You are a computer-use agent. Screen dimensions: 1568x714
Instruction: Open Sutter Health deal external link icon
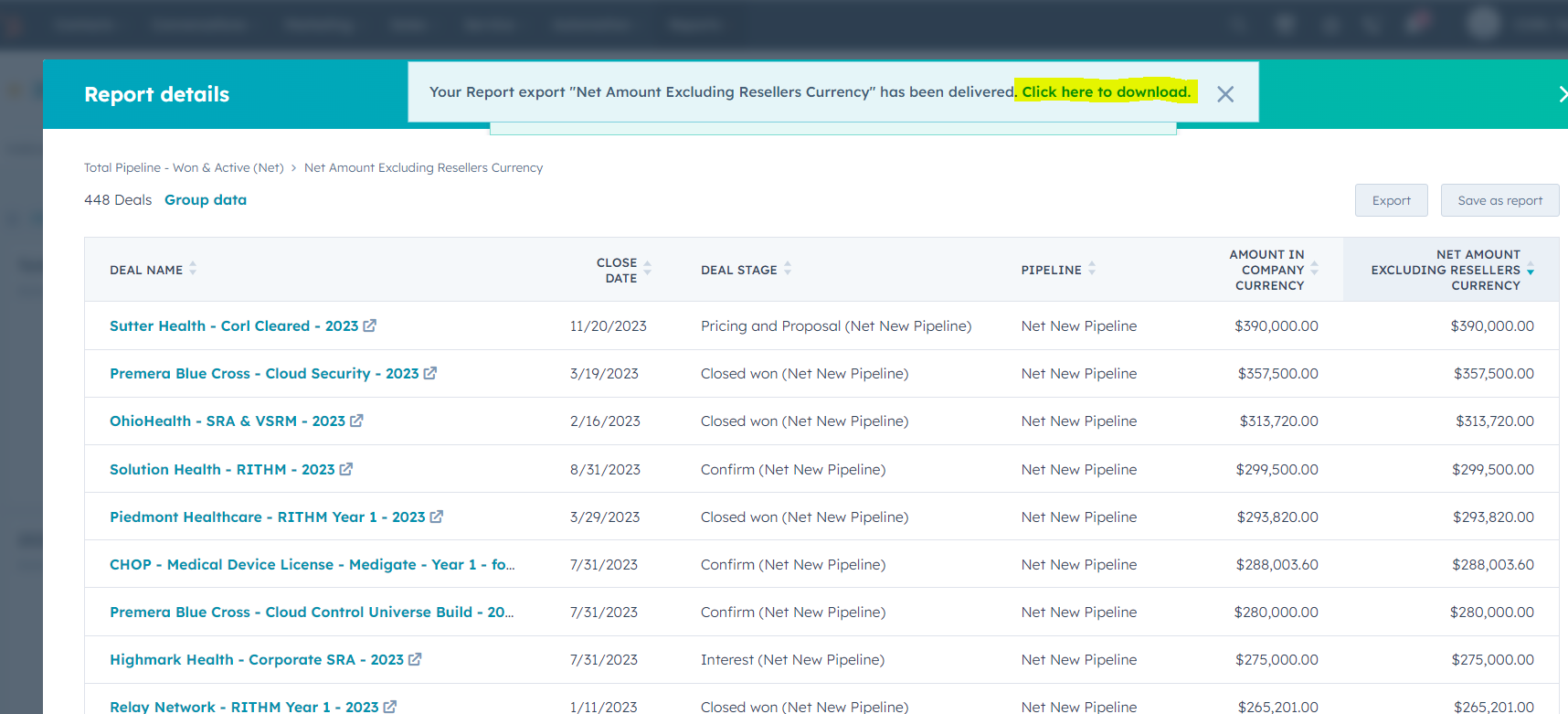(x=369, y=325)
